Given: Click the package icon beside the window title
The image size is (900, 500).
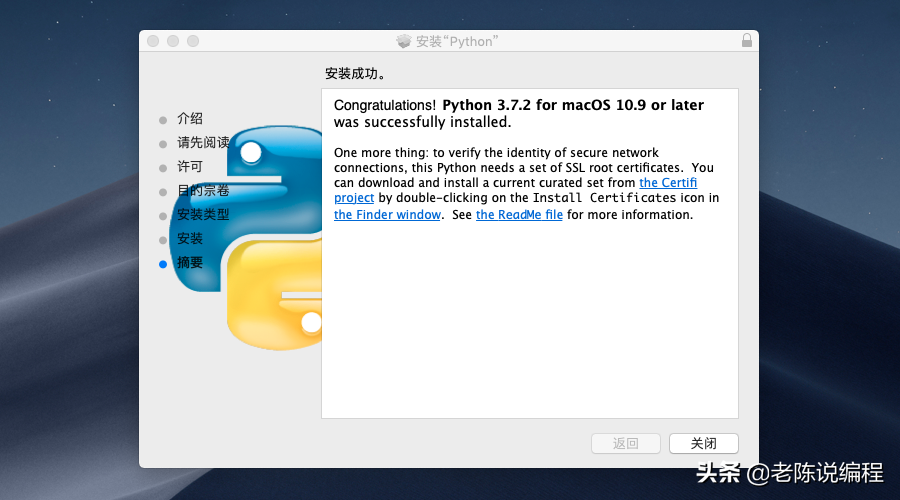Looking at the screenshot, I should [x=404, y=41].
